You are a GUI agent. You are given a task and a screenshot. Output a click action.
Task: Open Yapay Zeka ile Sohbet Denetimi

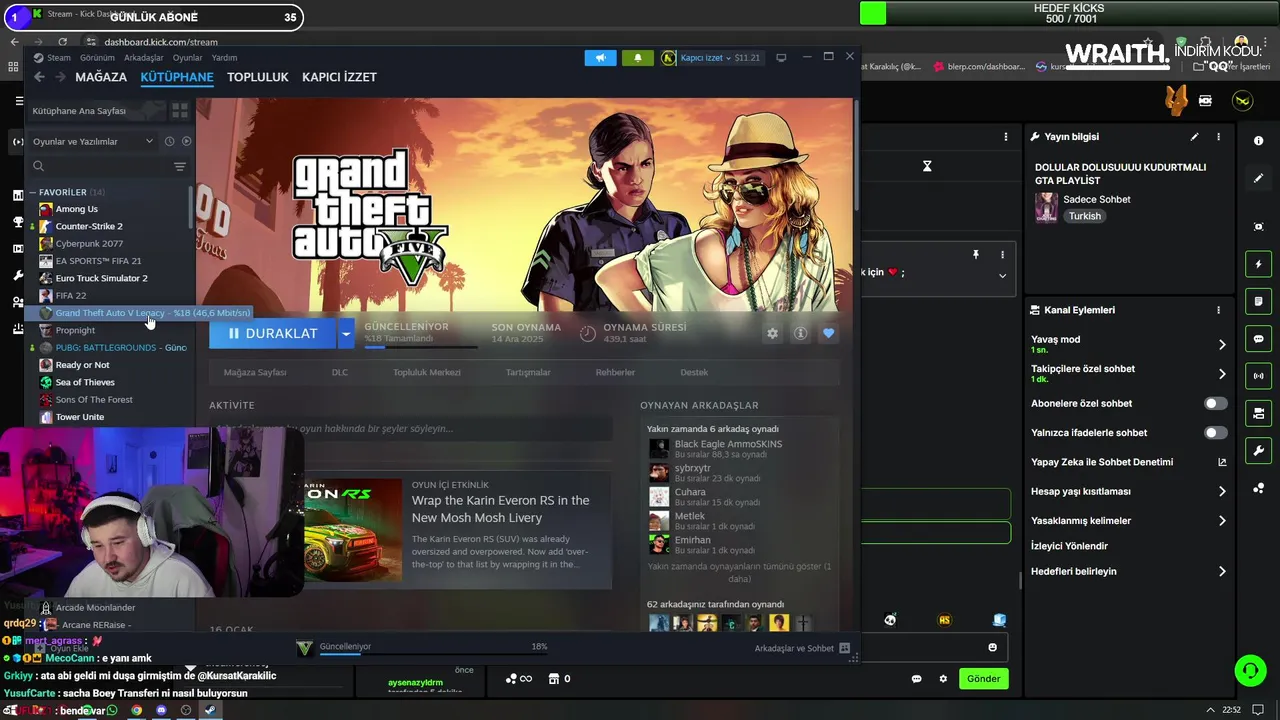coord(1129,462)
